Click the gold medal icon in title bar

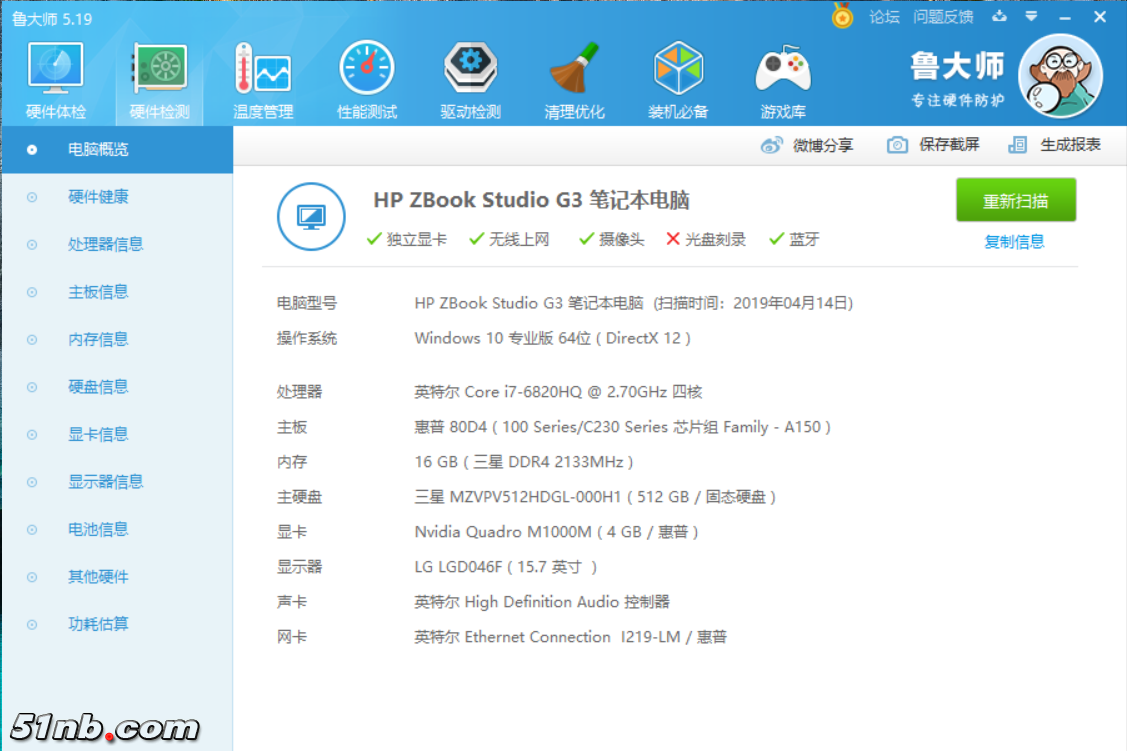click(843, 17)
